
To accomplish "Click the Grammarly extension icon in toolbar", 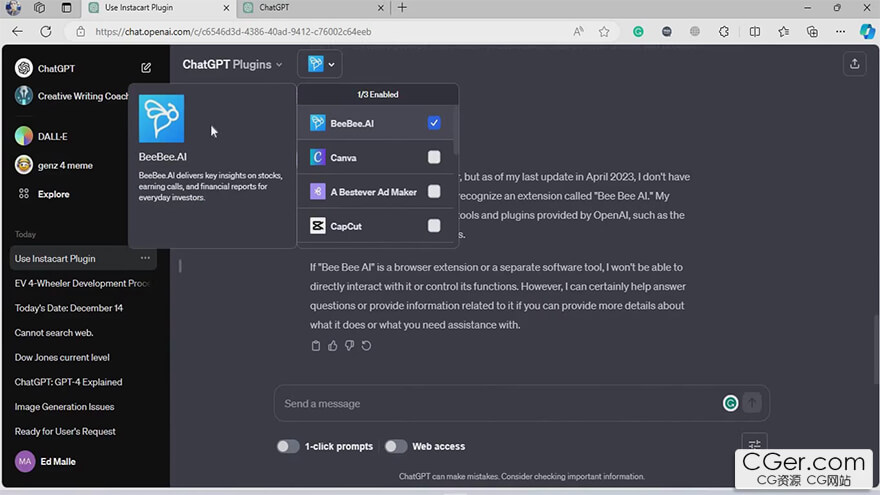I will [638, 31].
